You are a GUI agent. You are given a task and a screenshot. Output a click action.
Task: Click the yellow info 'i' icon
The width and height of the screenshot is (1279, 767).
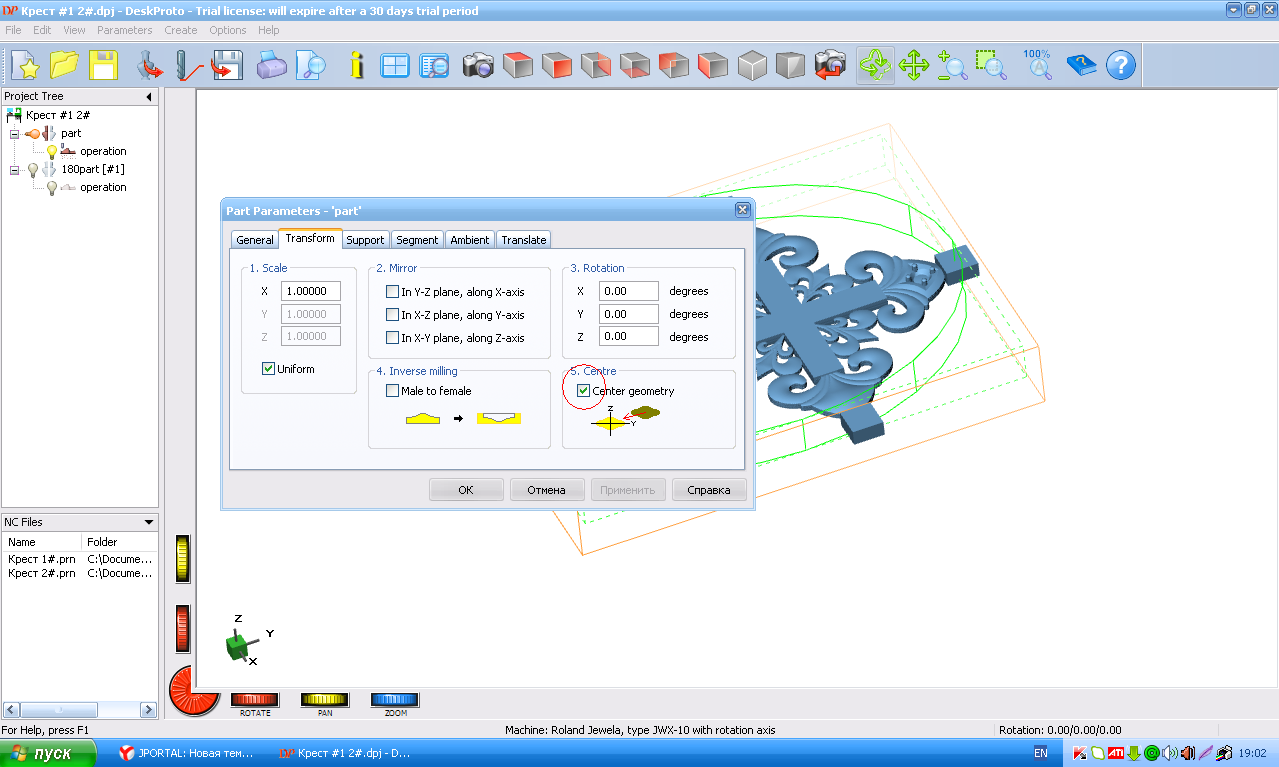click(x=356, y=66)
